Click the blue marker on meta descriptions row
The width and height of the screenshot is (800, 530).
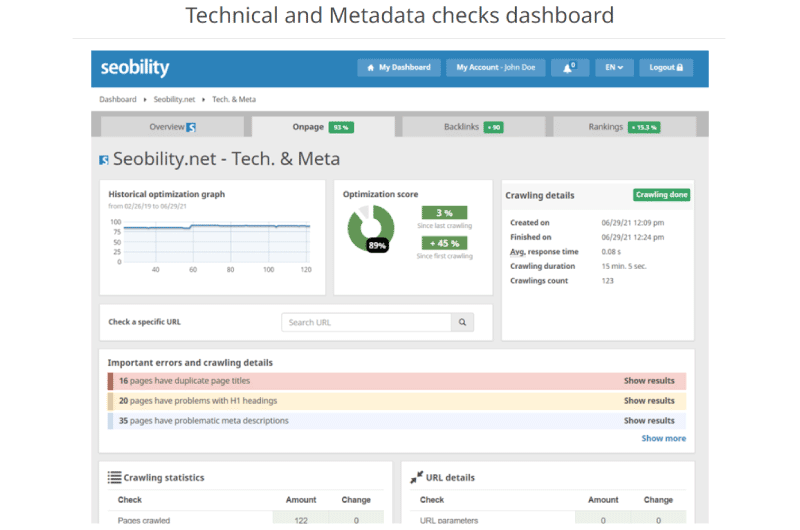[x=110, y=421]
